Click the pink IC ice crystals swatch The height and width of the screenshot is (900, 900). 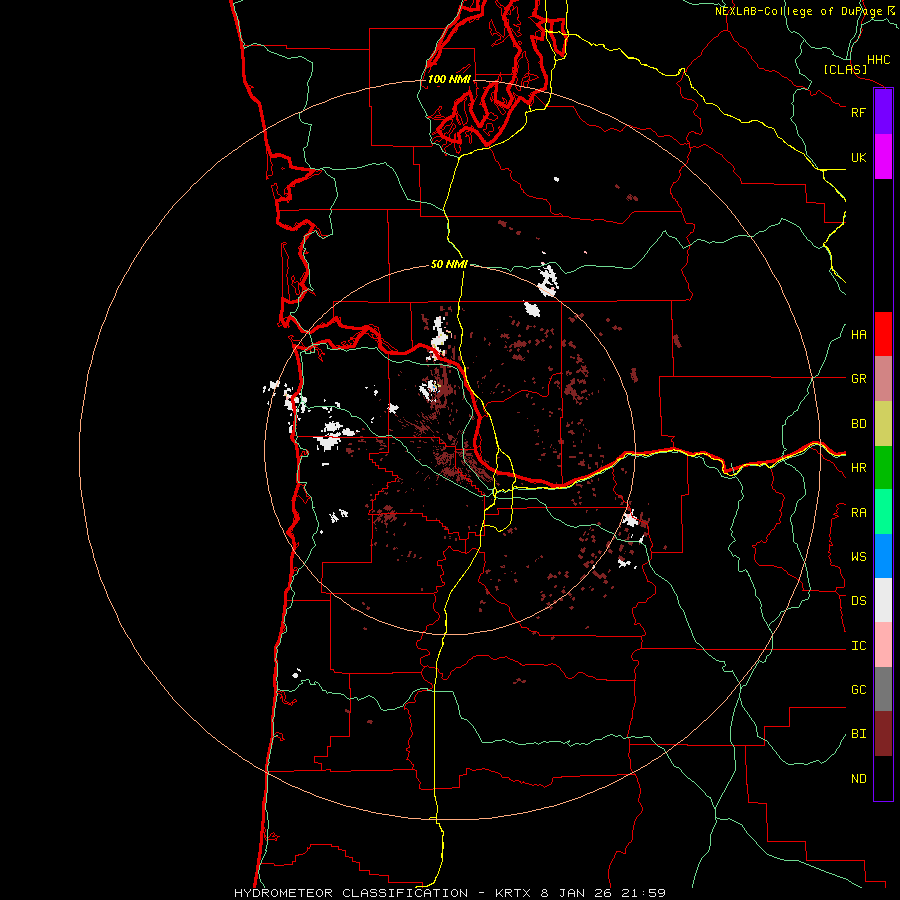pos(883,645)
